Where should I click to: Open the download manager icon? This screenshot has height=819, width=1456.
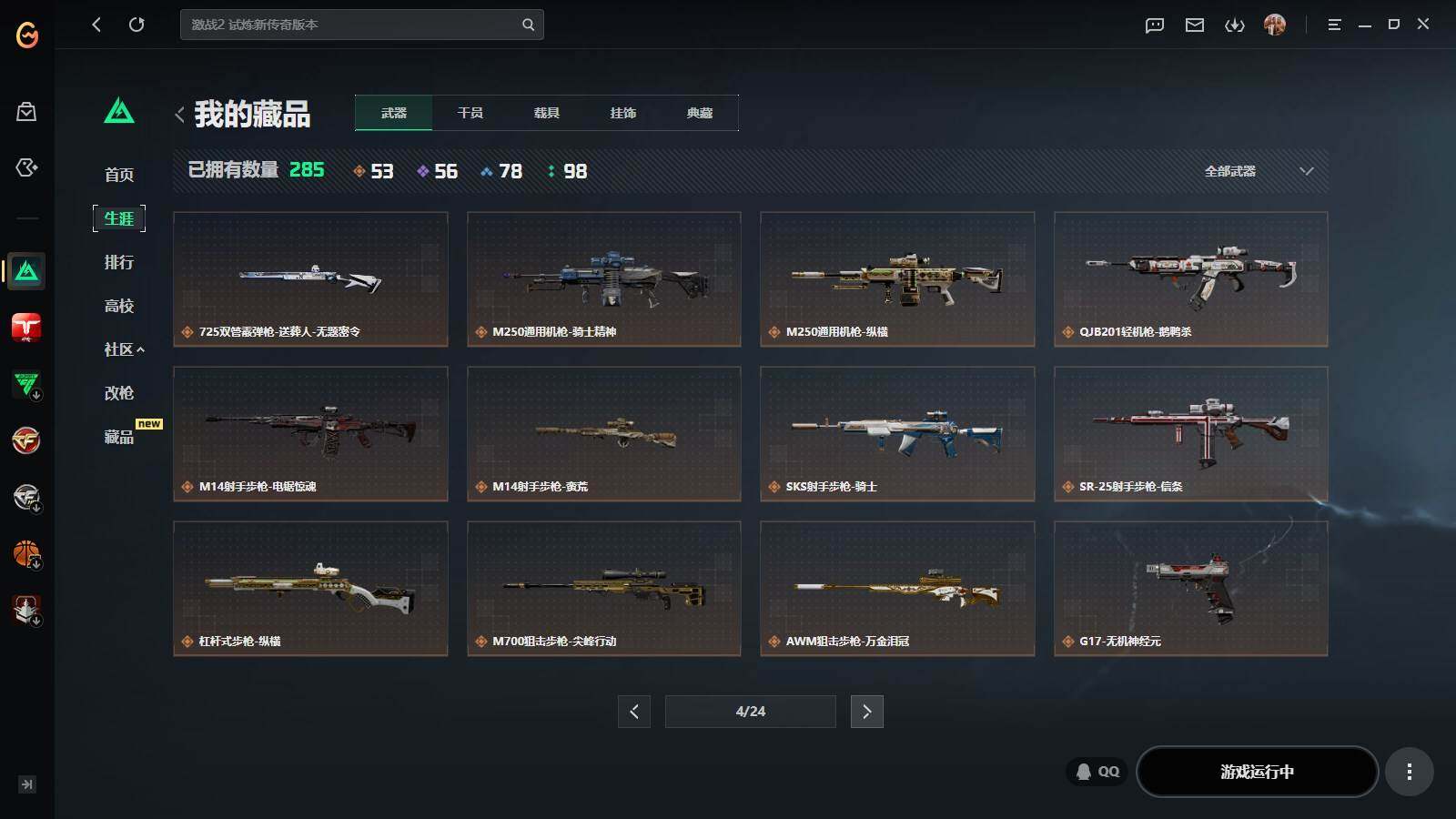point(1235,25)
